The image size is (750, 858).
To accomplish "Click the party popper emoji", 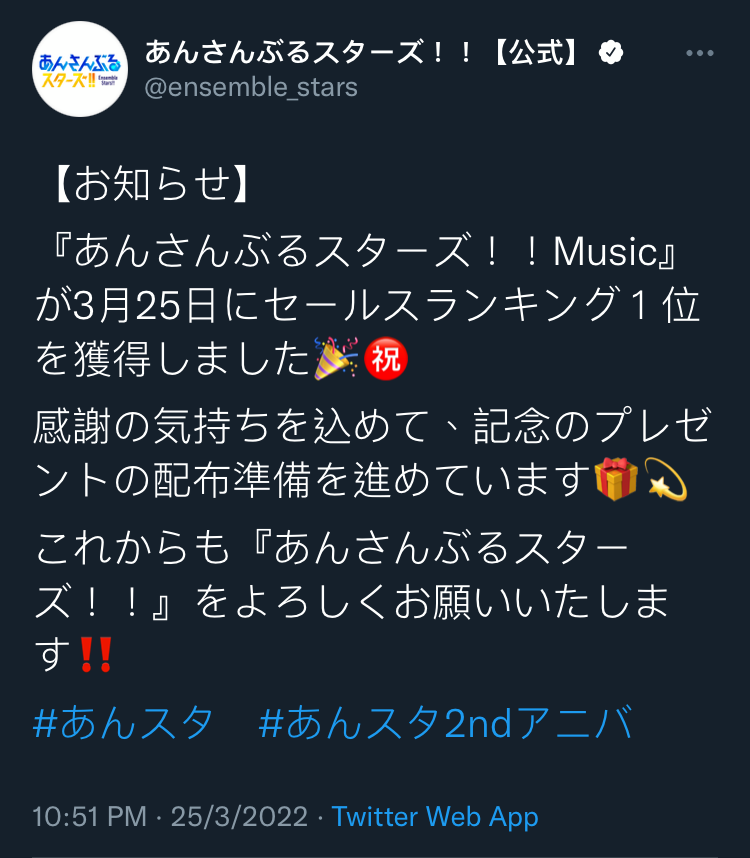I will point(336,358).
